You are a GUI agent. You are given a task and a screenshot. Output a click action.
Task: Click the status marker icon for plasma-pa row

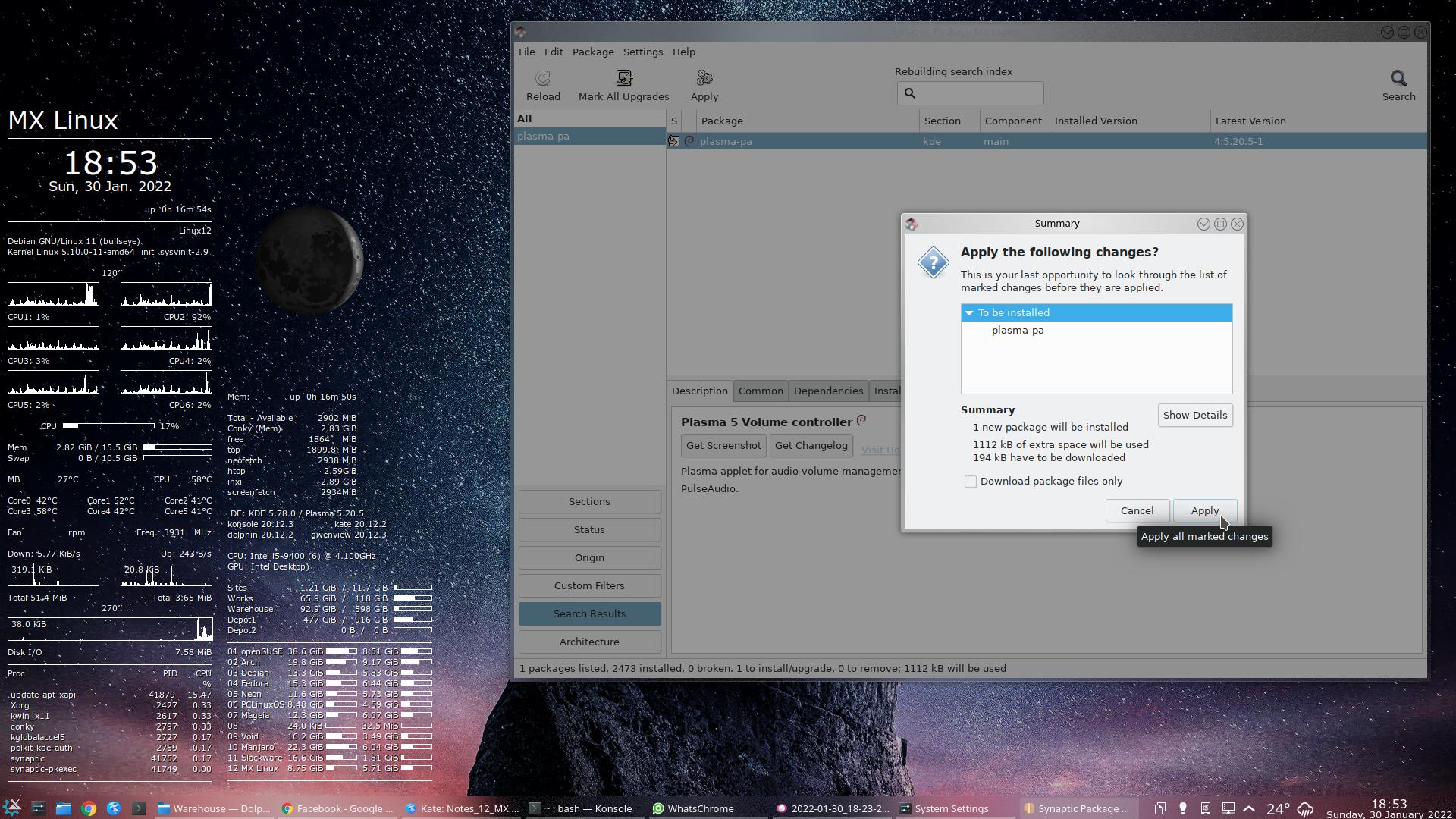coord(673,141)
